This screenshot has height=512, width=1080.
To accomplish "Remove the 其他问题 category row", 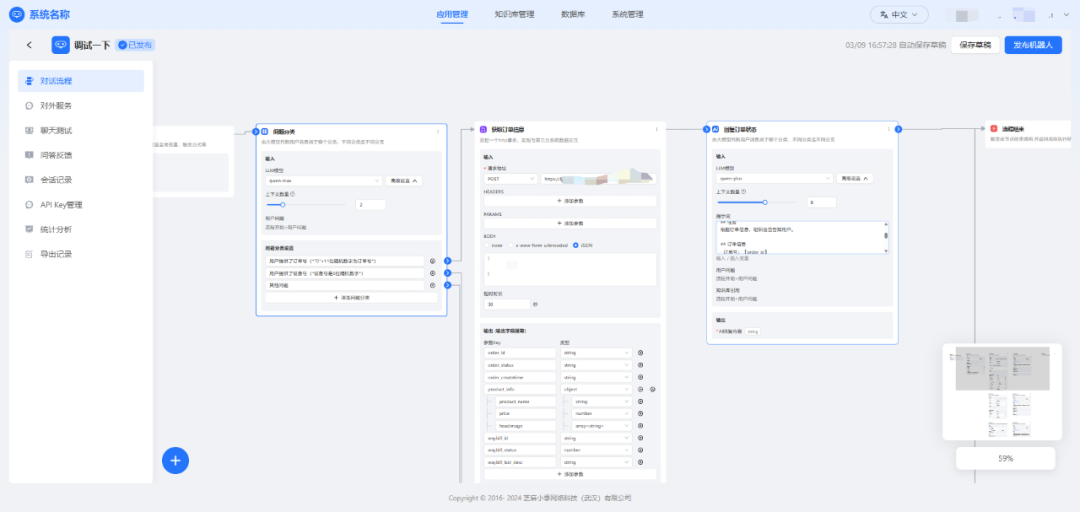I will click(433, 285).
